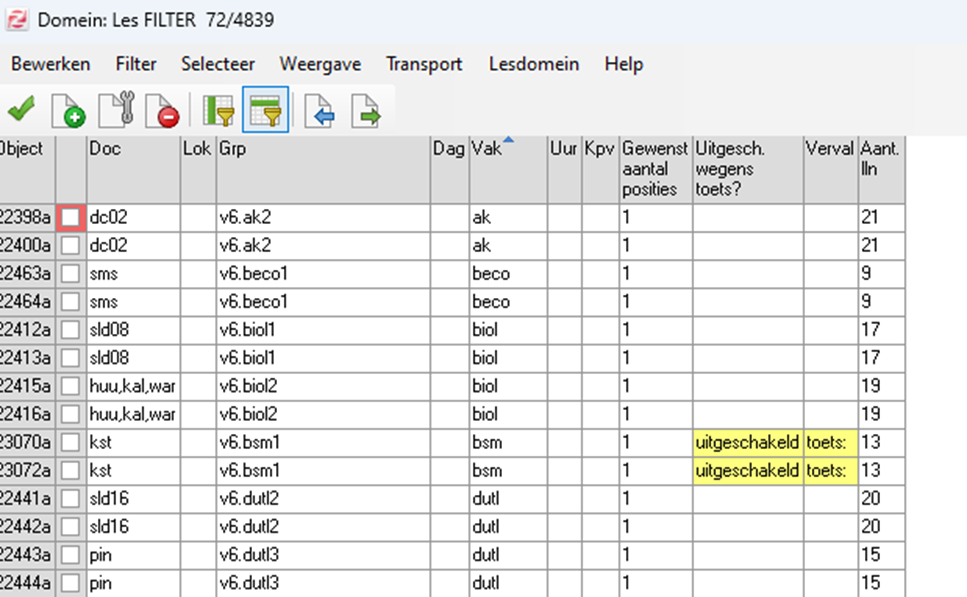This screenshot has width=967, height=597.
Task: Tick the checkbox for first dc02 row
Action: [70, 217]
